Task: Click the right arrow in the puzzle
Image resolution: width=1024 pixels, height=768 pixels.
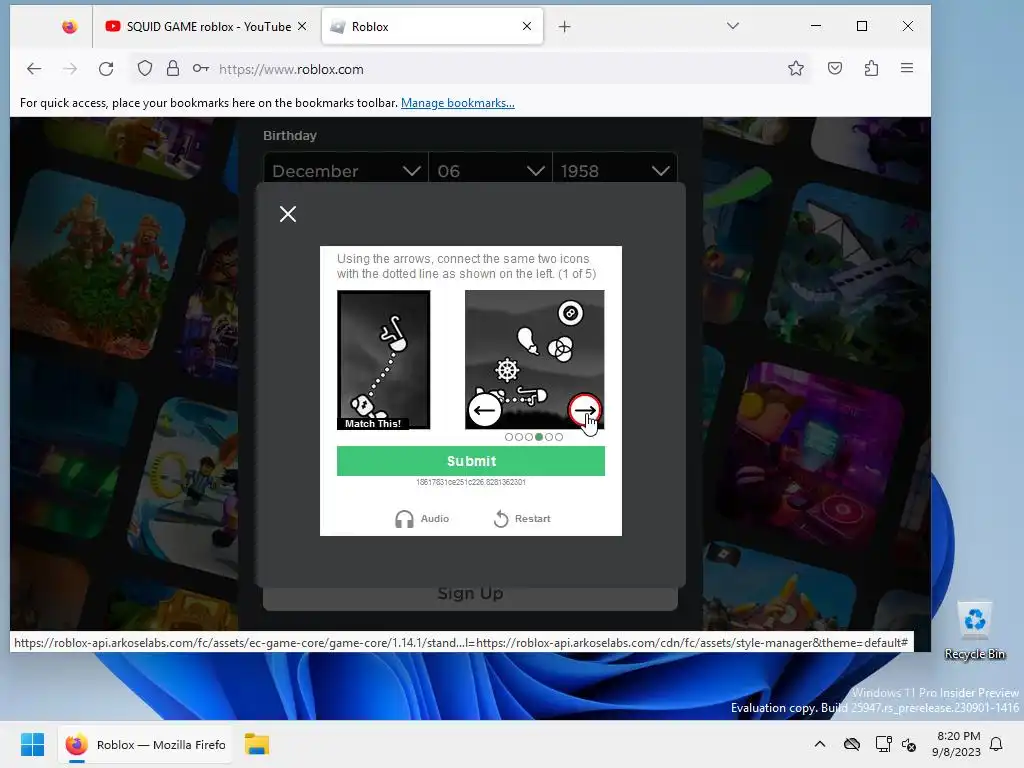Action: point(584,410)
